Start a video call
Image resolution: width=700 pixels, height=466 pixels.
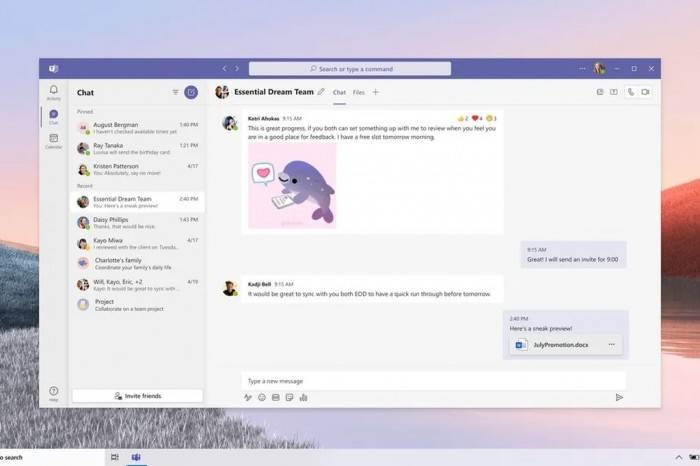(646, 92)
